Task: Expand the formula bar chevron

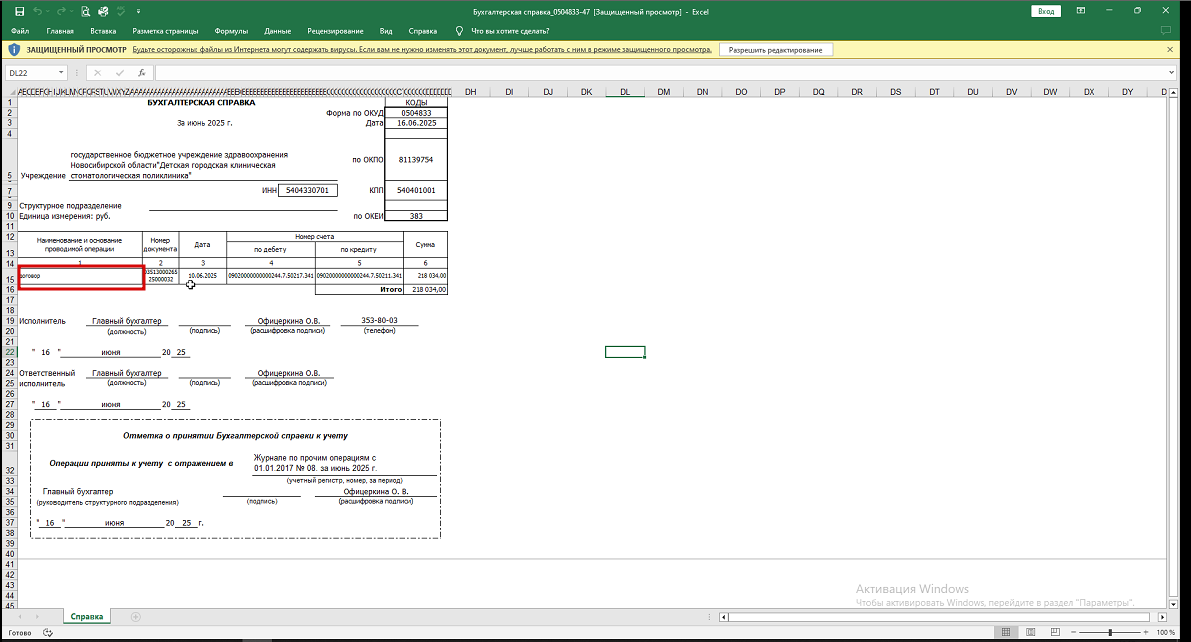Action: (x=1172, y=73)
